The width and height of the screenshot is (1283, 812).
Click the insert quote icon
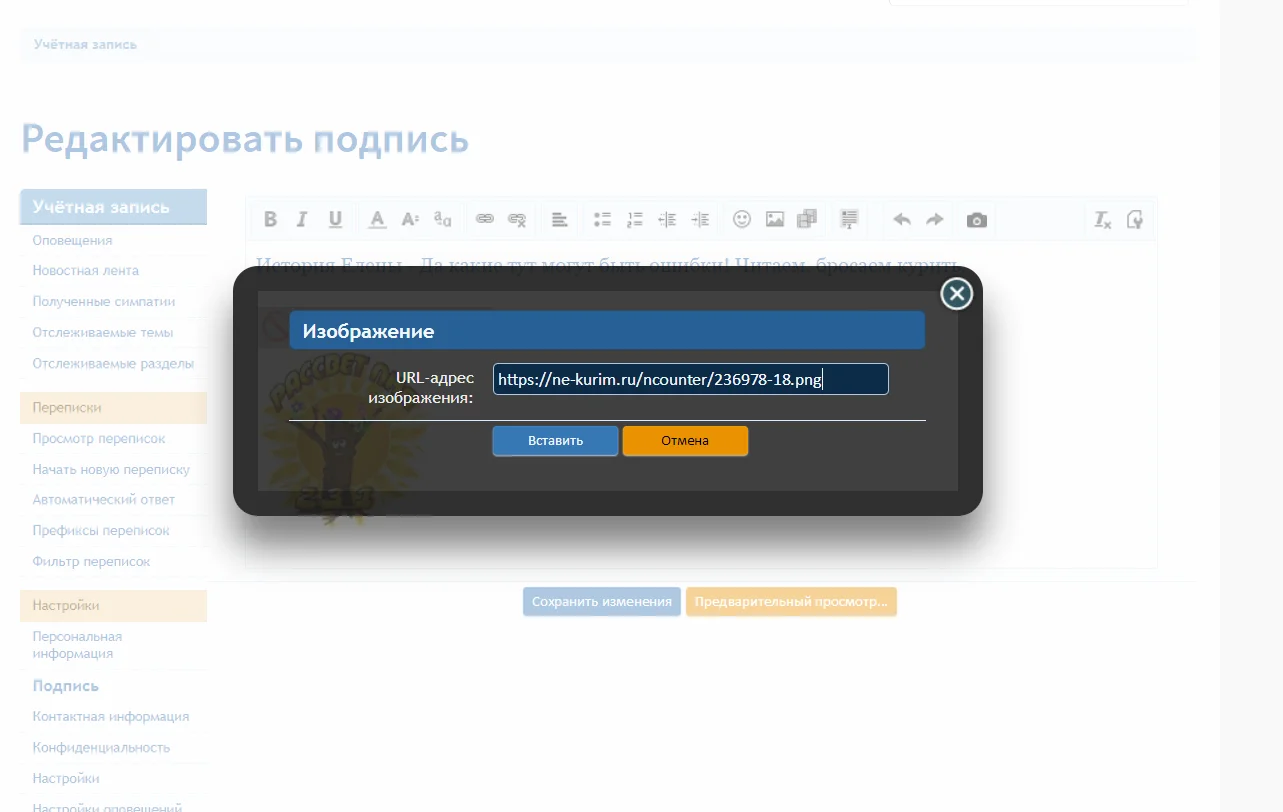[847, 219]
